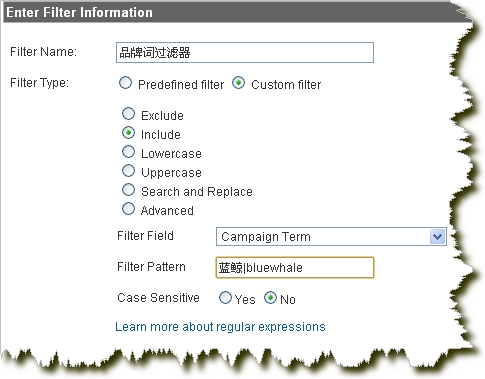The height and width of the screenshot is (379, 485).
Task: Click the Filter Name label text
Action: point(44,52)
